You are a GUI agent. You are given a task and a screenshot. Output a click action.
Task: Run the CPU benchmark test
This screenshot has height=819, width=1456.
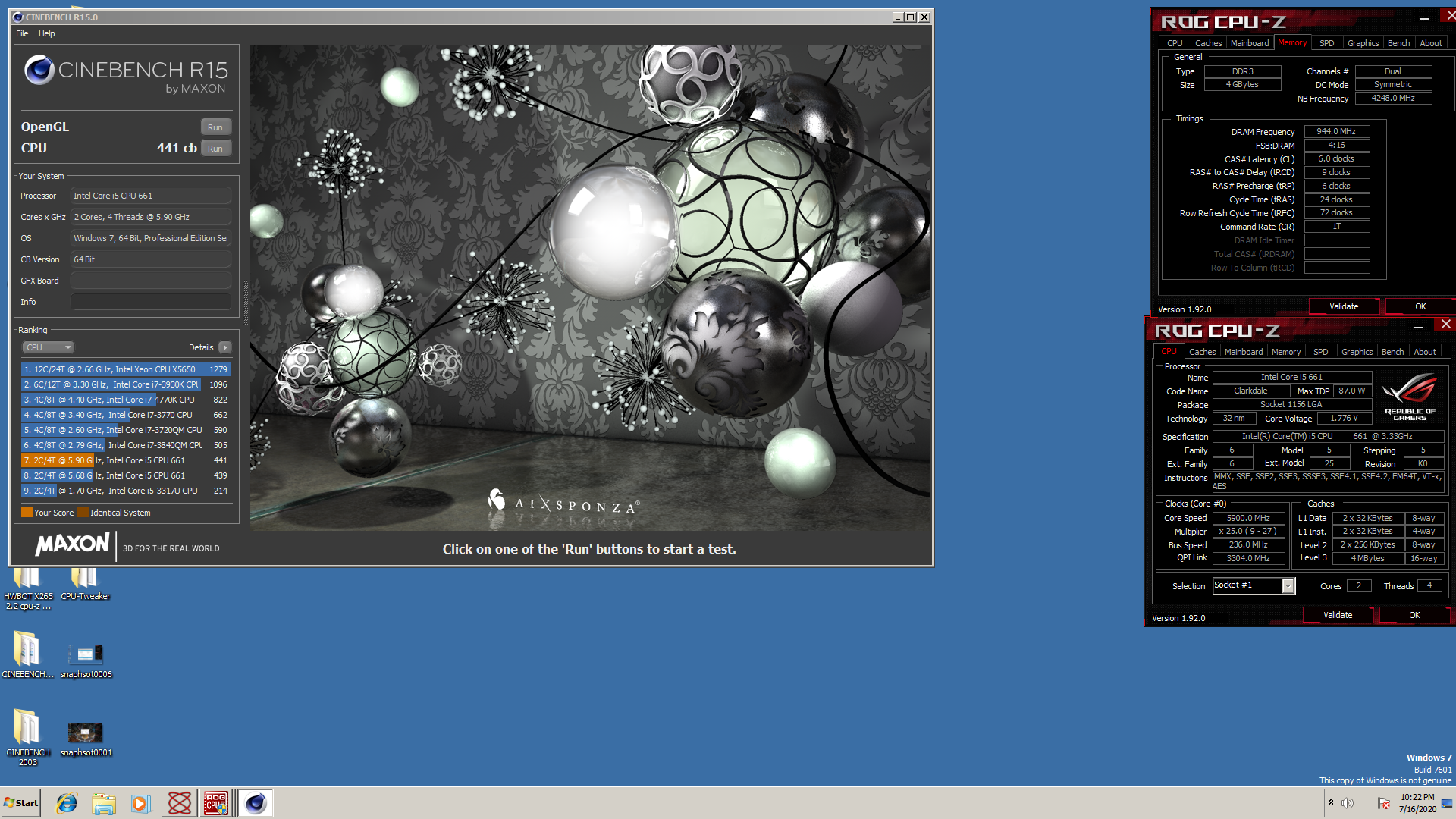(x=215, y=149)
